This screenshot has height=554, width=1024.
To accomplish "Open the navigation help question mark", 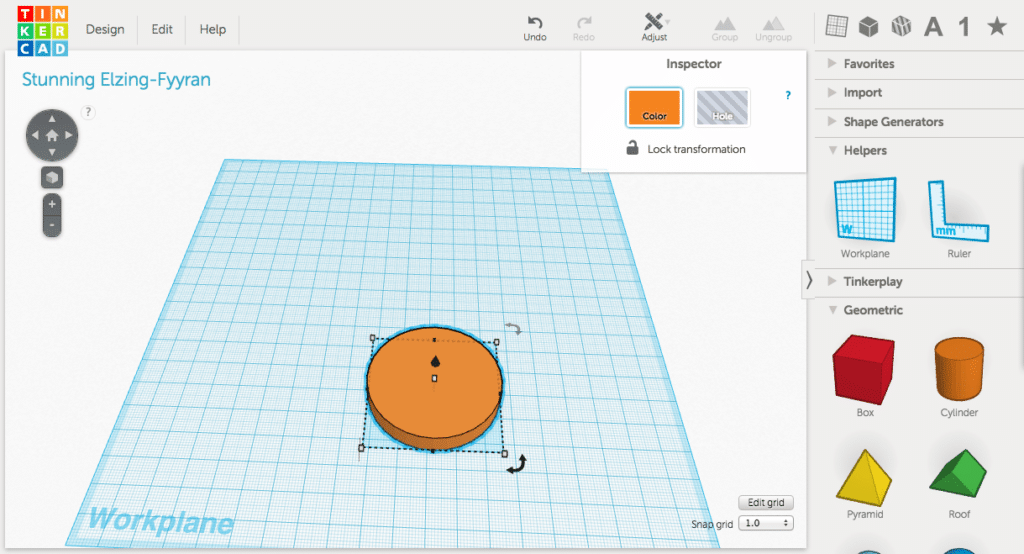I will 88,112.
